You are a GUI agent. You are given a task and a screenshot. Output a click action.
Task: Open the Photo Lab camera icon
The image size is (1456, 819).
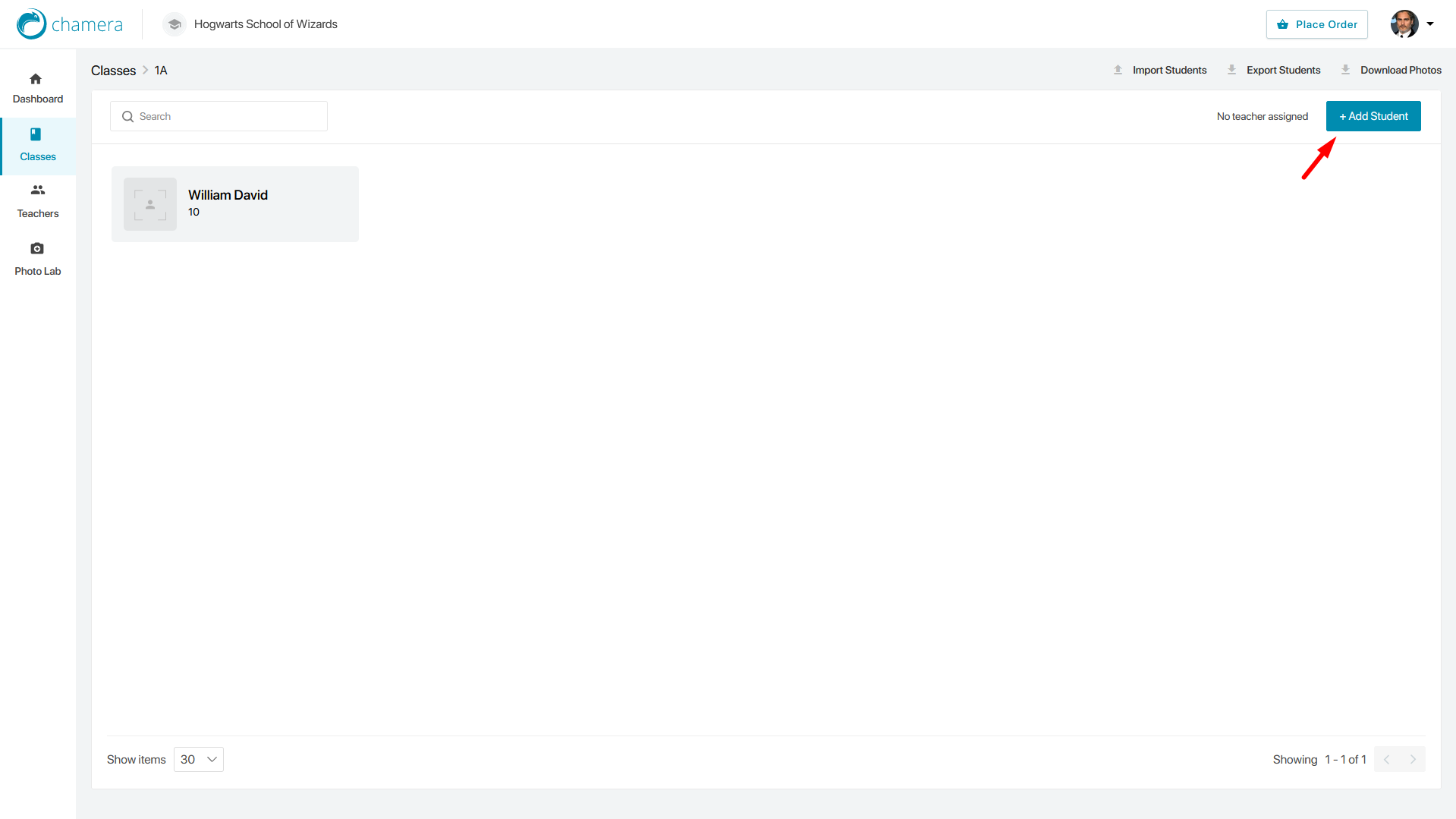coord(37,248)
